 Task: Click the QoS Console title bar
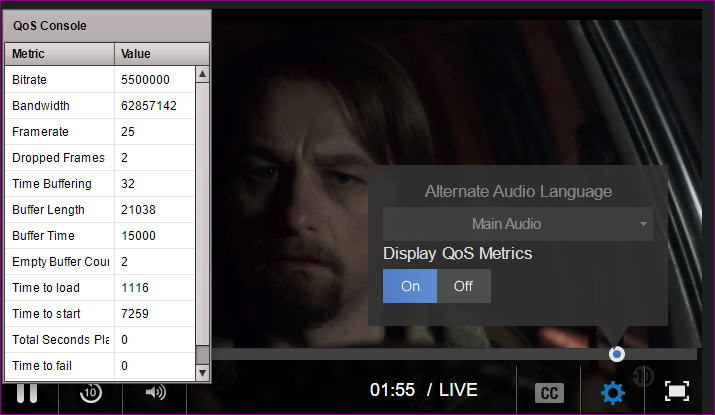[107, 26]
